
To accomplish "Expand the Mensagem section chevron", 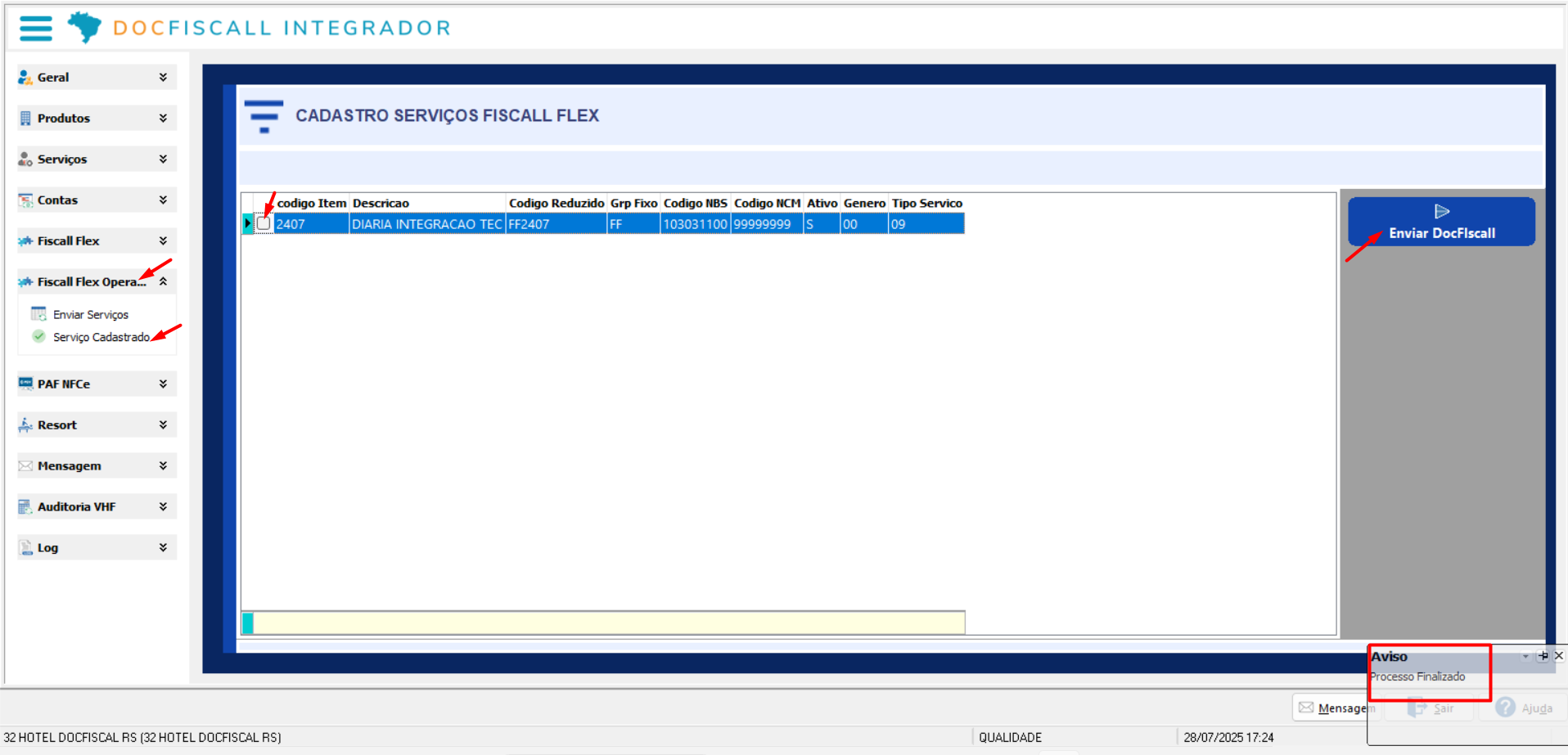I will (x=163, y=465).
